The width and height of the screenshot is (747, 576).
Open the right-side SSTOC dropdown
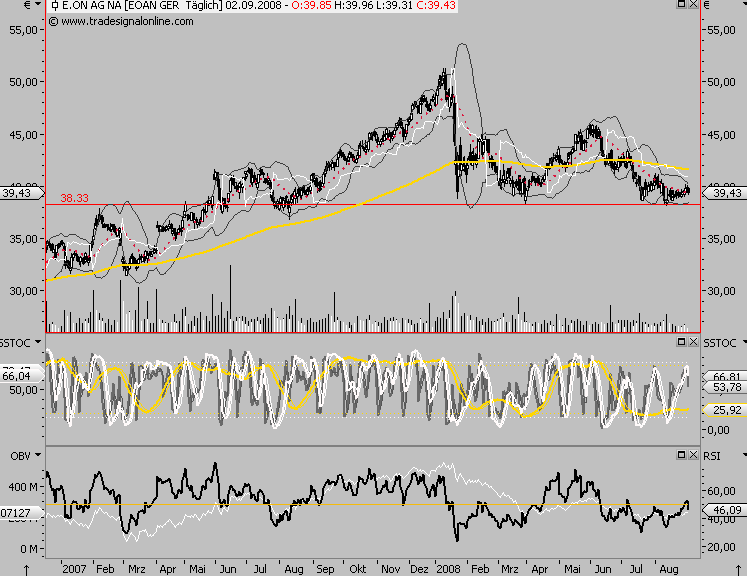point(744,343)
